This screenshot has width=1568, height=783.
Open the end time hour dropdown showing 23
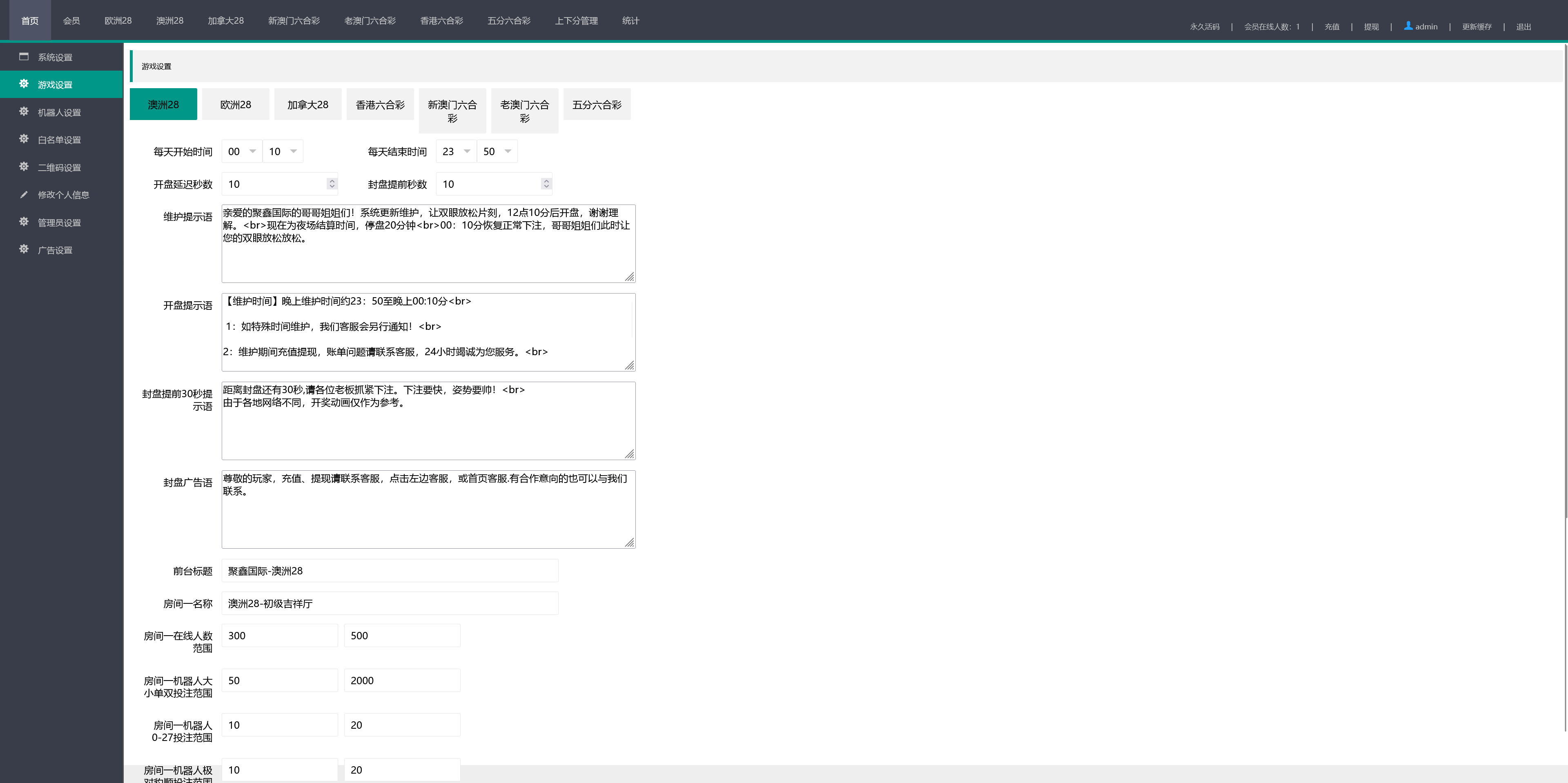pos(455,151)
